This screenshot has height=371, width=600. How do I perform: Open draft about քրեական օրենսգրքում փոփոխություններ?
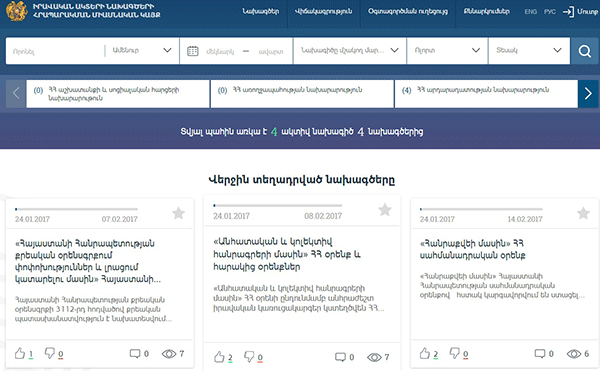pyautogui.click(x=88, y=261)
